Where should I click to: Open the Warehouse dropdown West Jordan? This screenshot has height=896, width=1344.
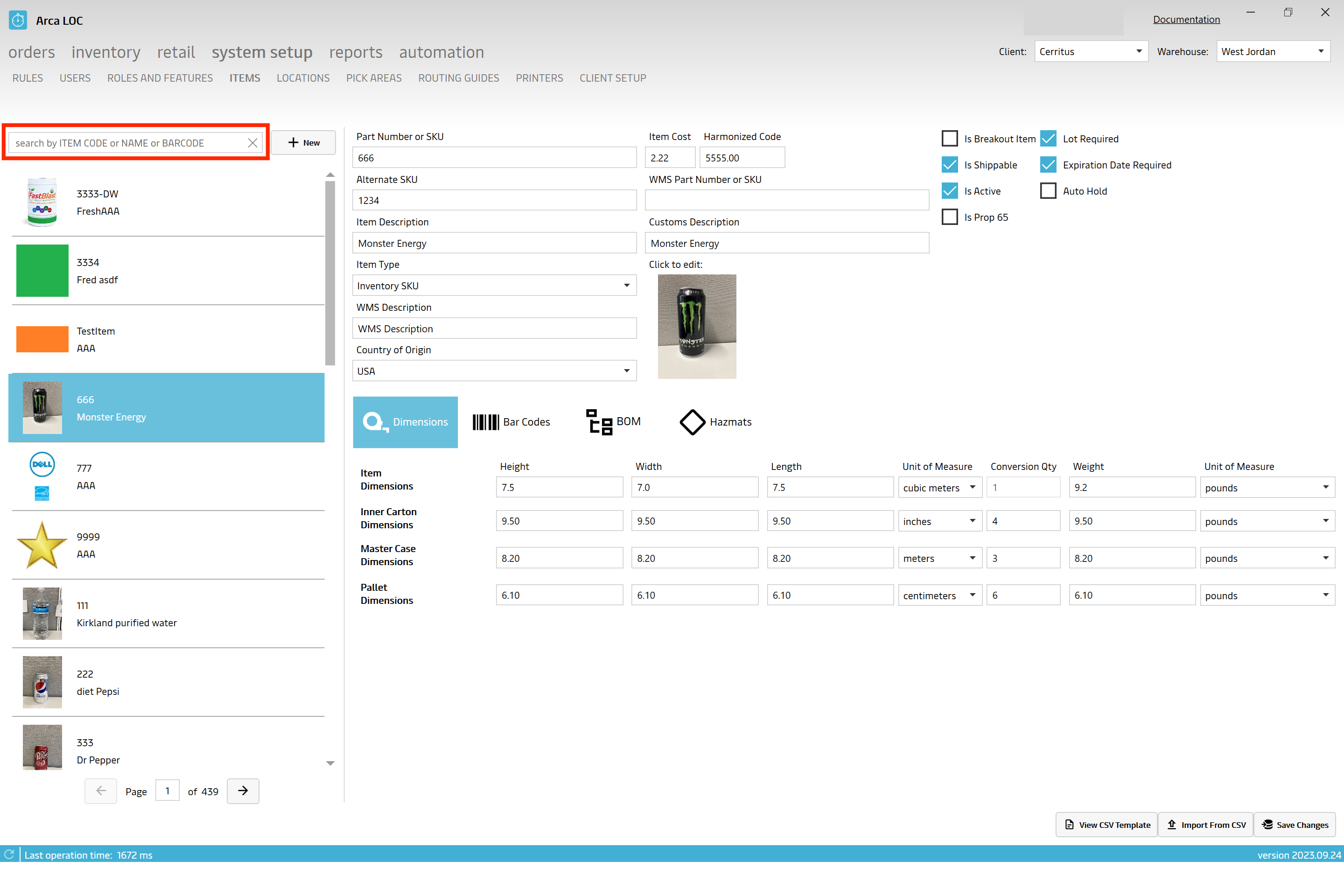pyautogui.click(x=1273, y=51)
